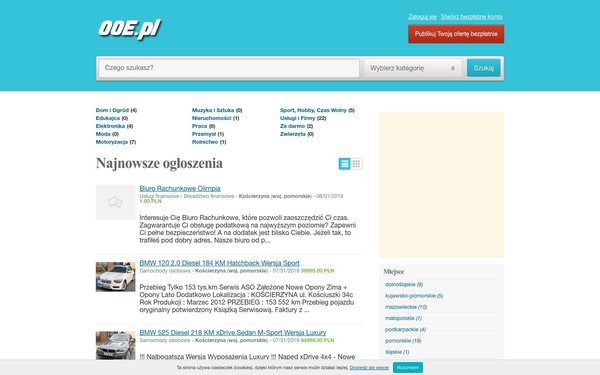Click the Szukaj search button
Viewport: 600px width, 375px height.
pyautogui.click(x=484, y=68)
